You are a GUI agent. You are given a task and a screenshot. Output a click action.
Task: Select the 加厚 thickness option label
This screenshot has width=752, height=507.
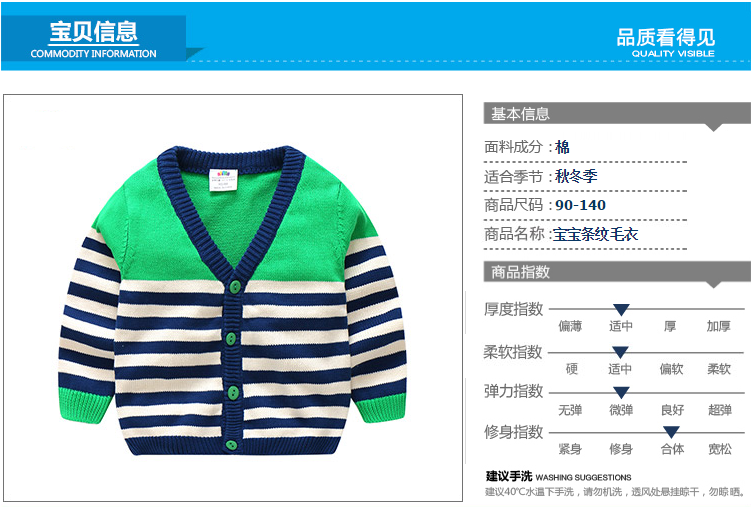tap(718, 326)
